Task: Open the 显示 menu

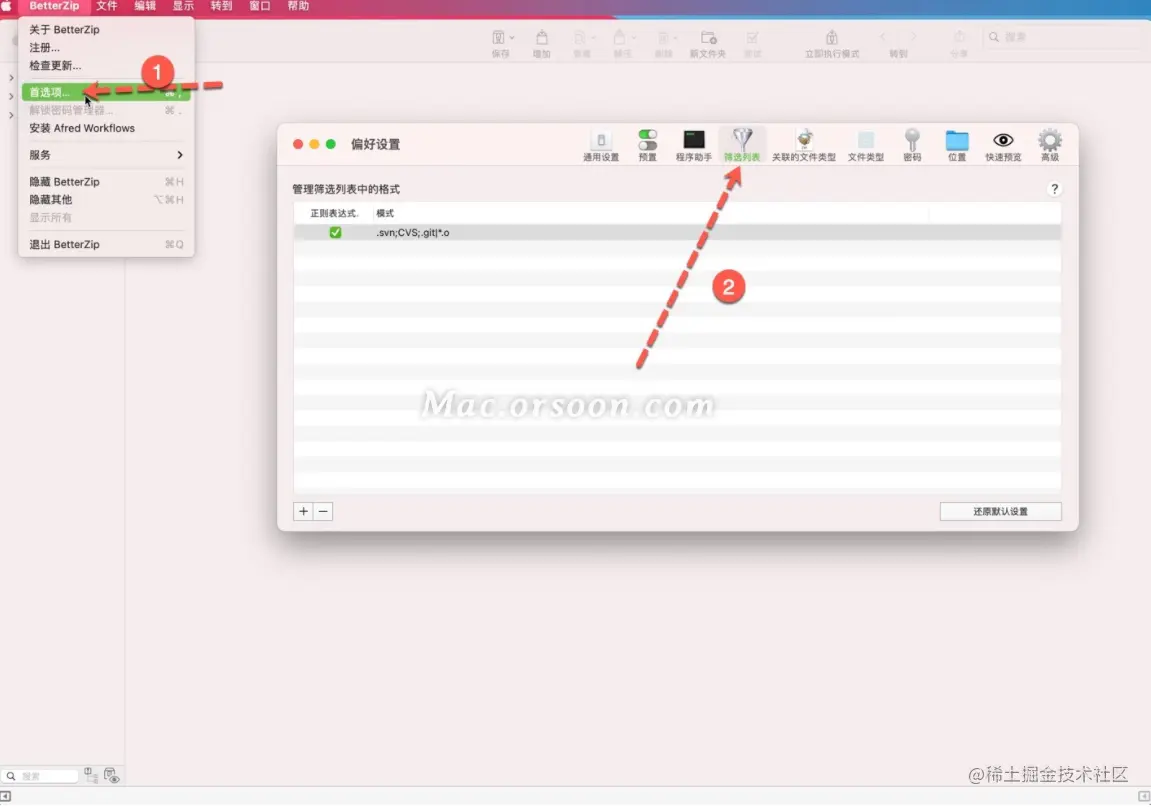Action: pyautogui.click(x=183, y=6)
